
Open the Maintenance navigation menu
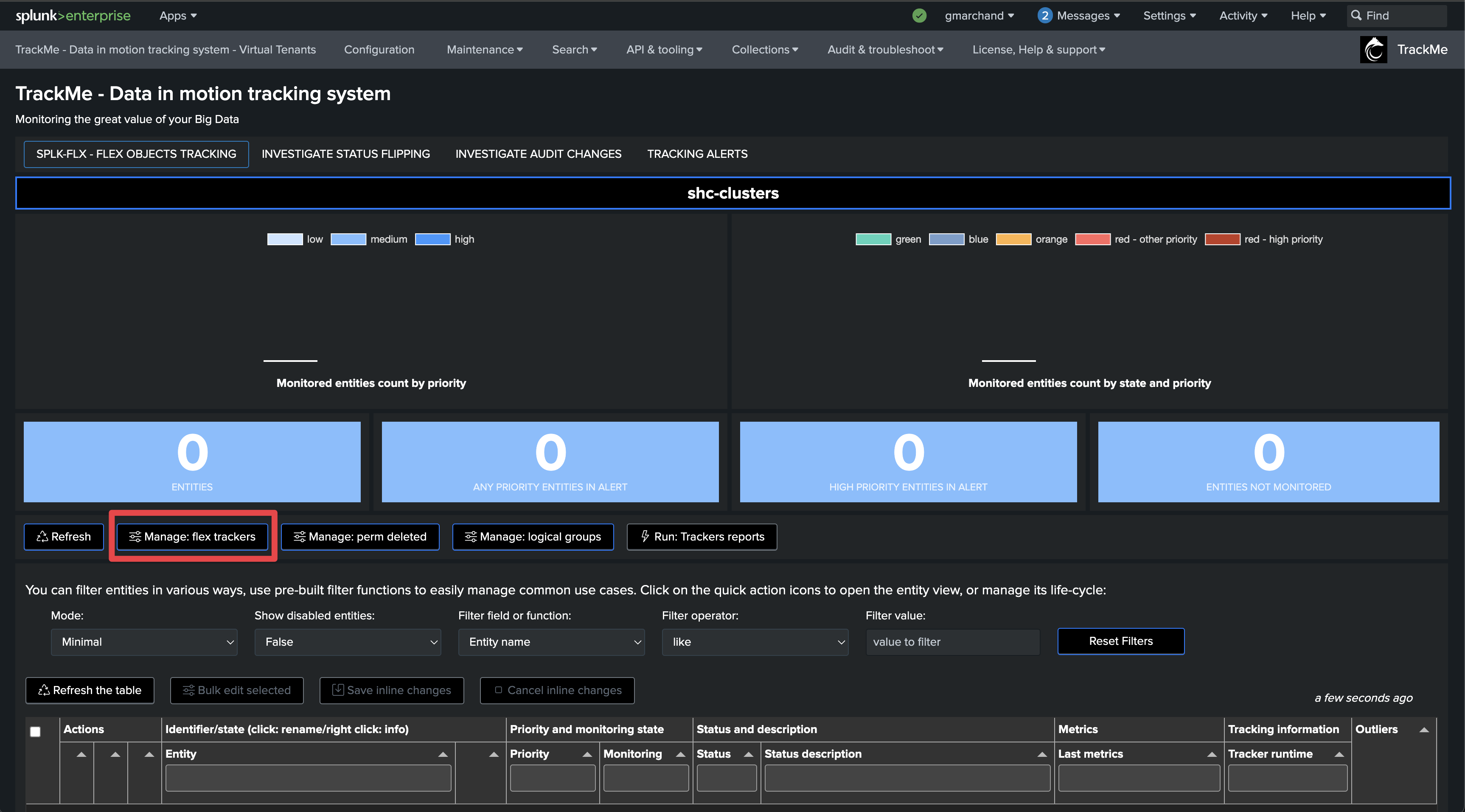pos(484,50)
